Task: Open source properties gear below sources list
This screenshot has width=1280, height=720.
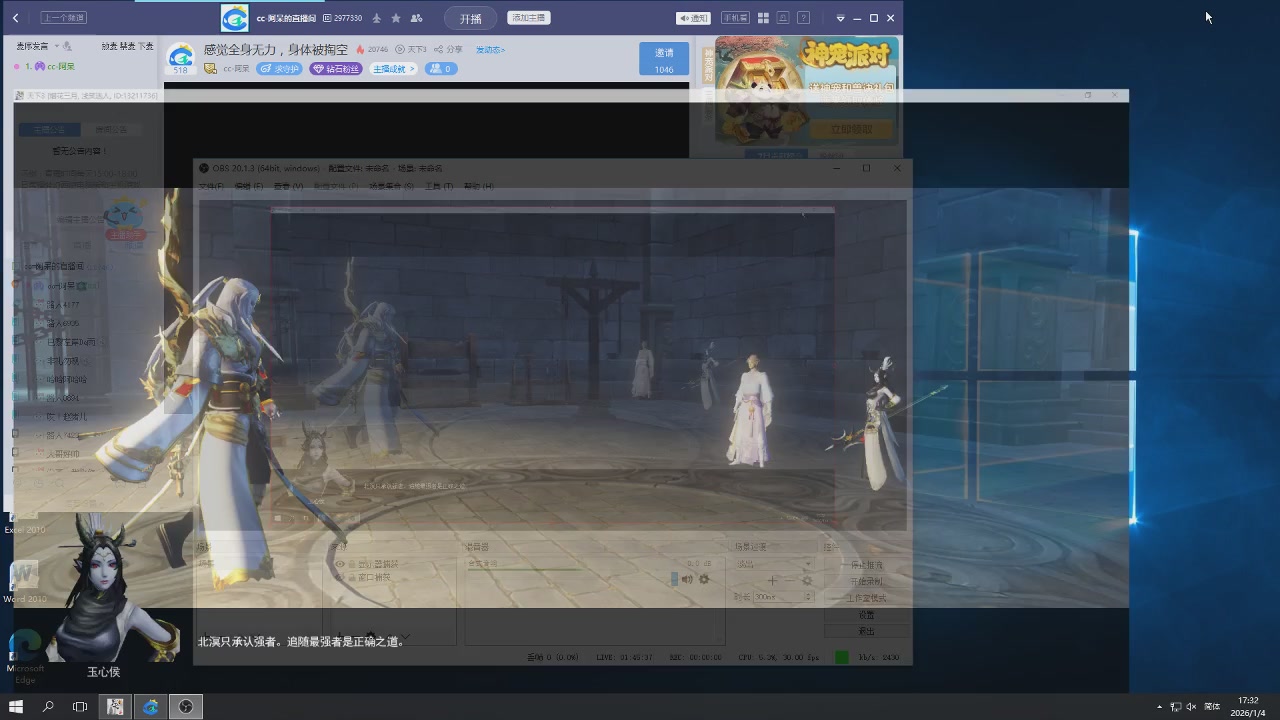Action: point(371,635)
